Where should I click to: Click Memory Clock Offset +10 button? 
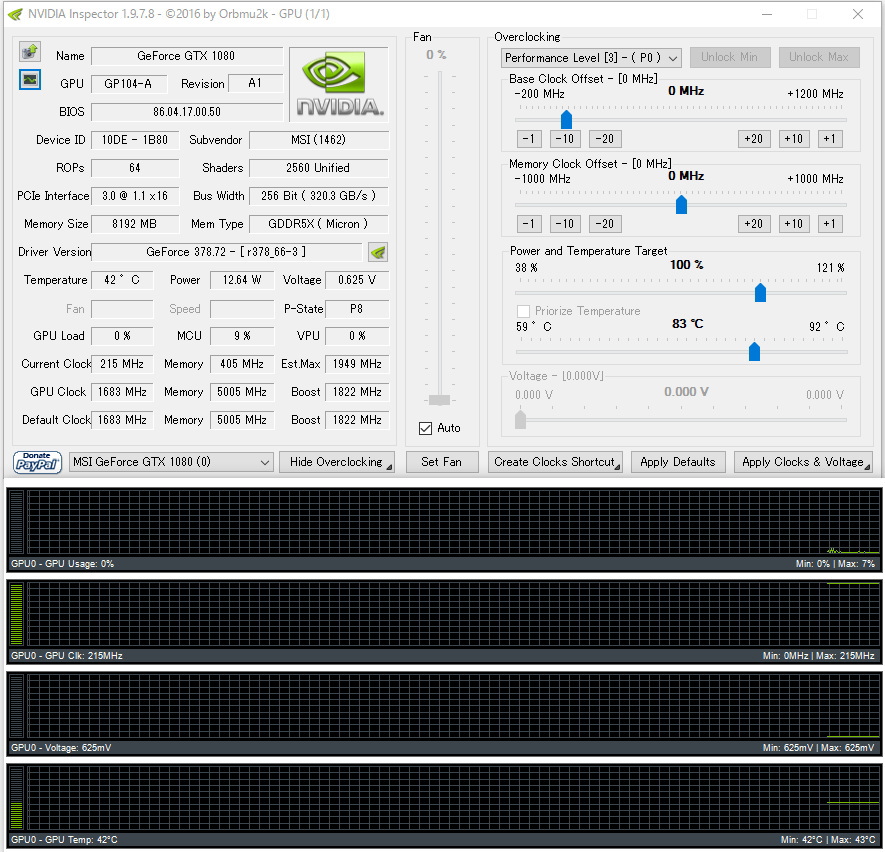coord(794,224)
